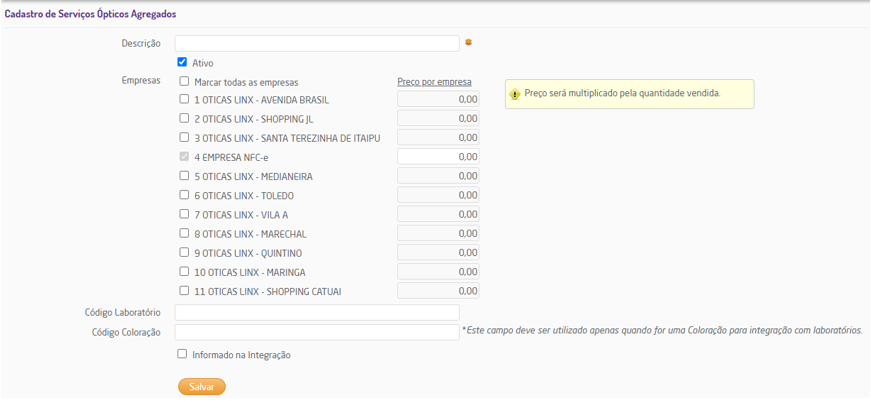
Task: Check Marcar todas as empresas
Action: click(184, 81)
